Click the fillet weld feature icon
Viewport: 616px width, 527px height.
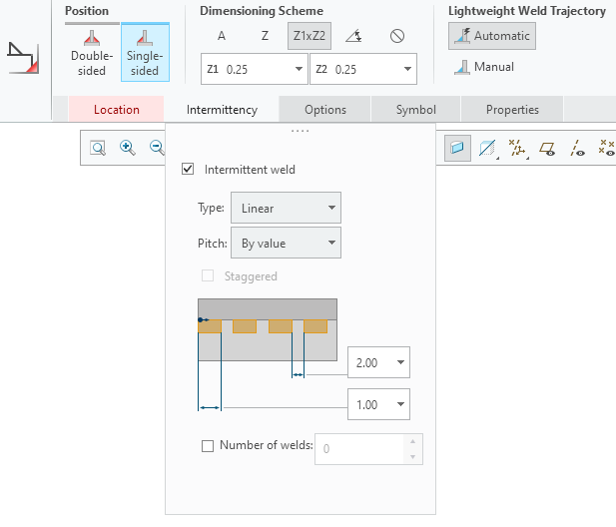tap(24, 58)
